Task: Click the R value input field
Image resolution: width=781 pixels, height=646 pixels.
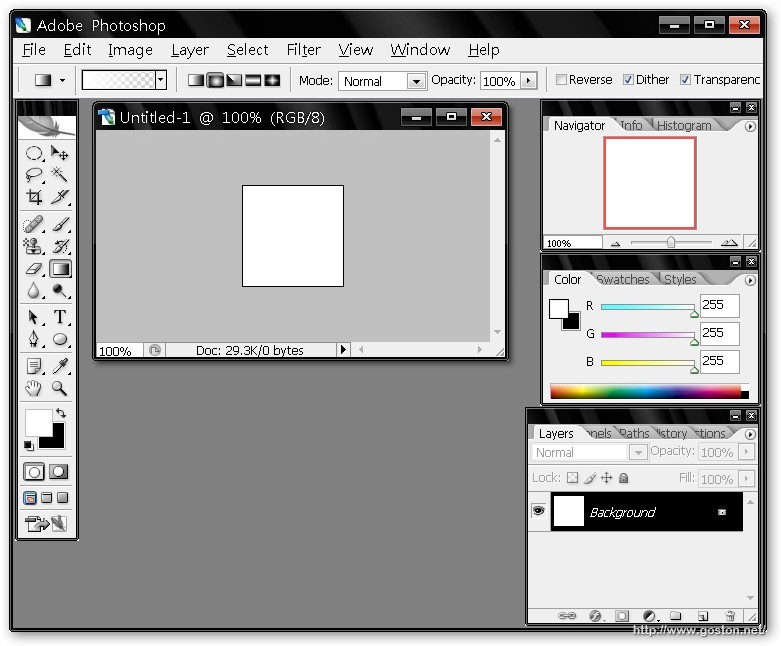Action: pyautogui.click(x=719, y=305)
